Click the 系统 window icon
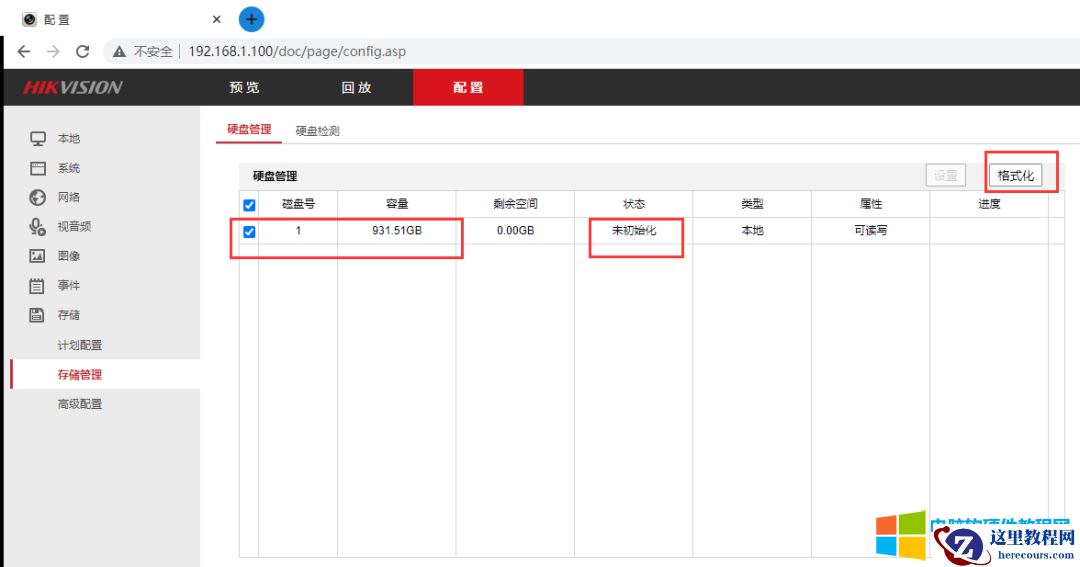Viewport: 1080px width, 567px height. point(38,168)
